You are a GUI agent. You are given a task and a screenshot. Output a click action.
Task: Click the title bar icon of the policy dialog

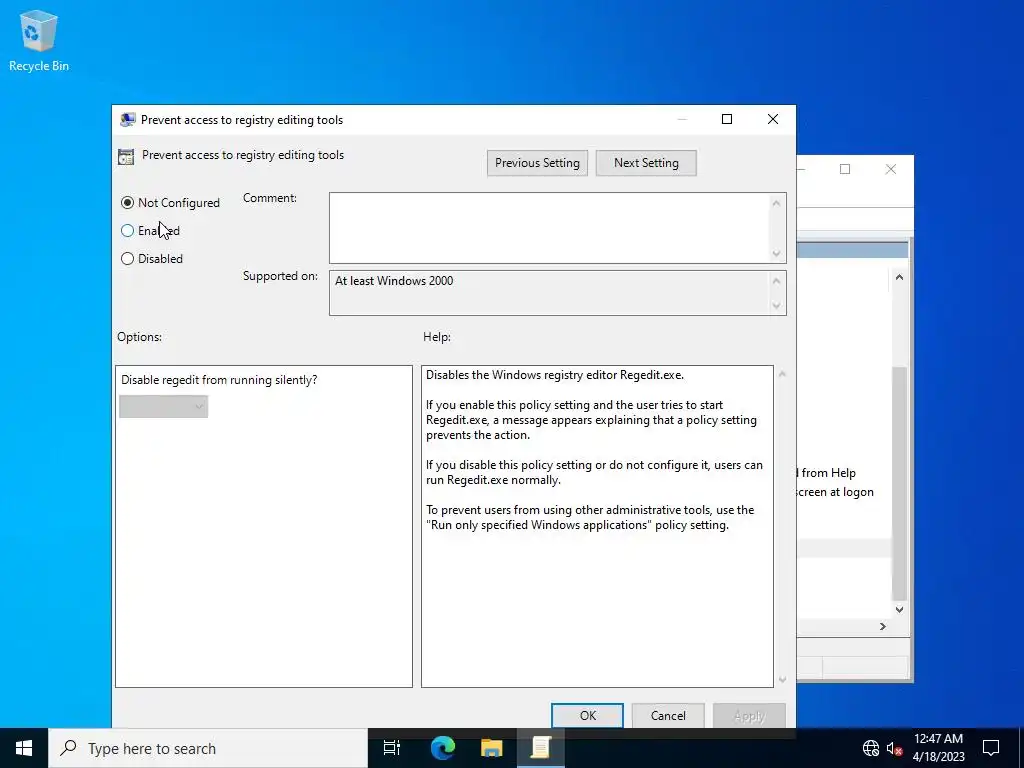point(127,120)
